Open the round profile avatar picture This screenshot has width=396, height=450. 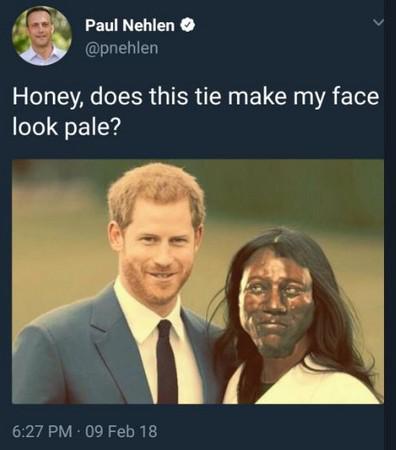[x=42, y=35]
